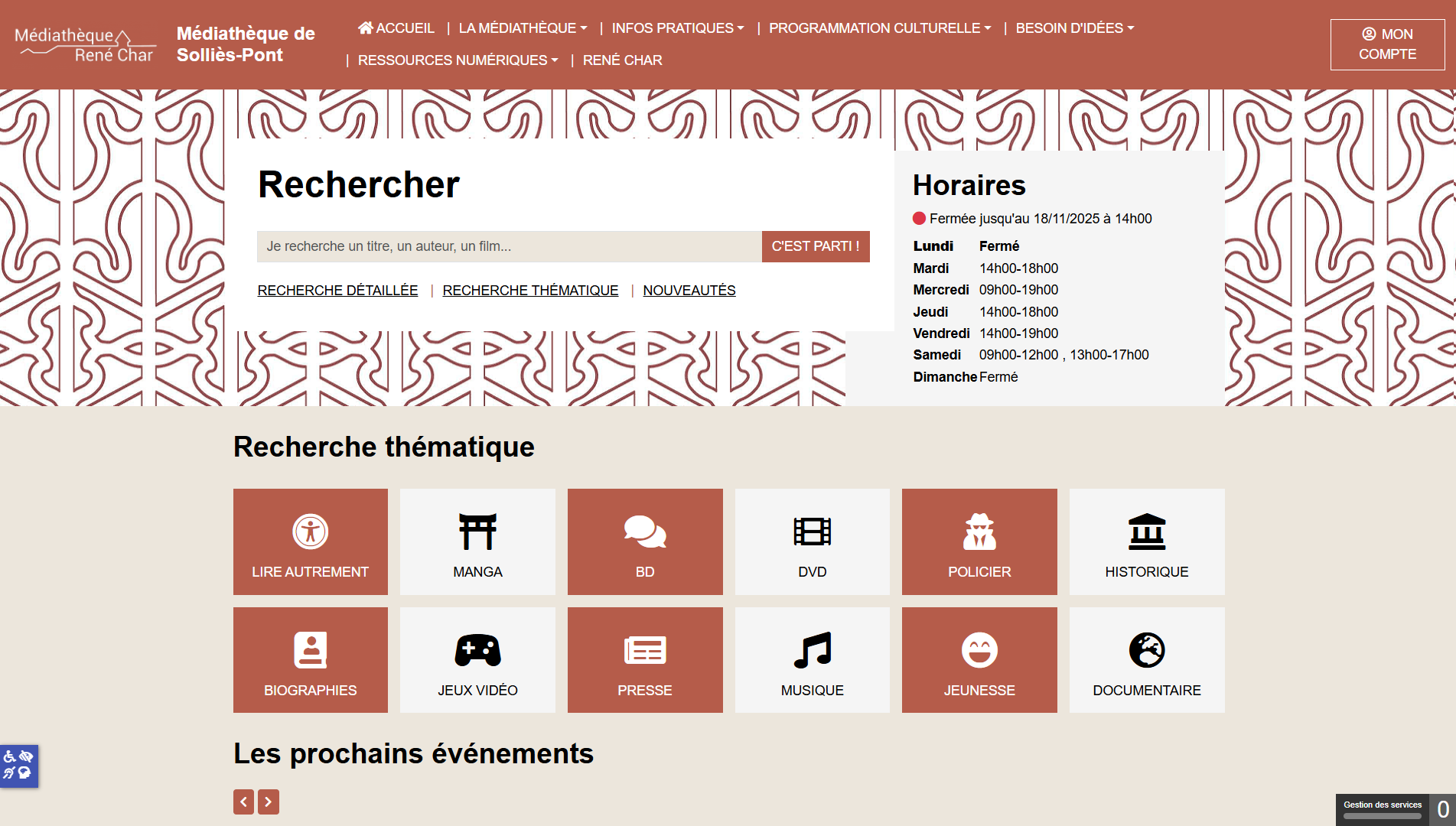
Task: Open the Historique monument tile
Action: pyautogui.click(x=1146, y=541)
